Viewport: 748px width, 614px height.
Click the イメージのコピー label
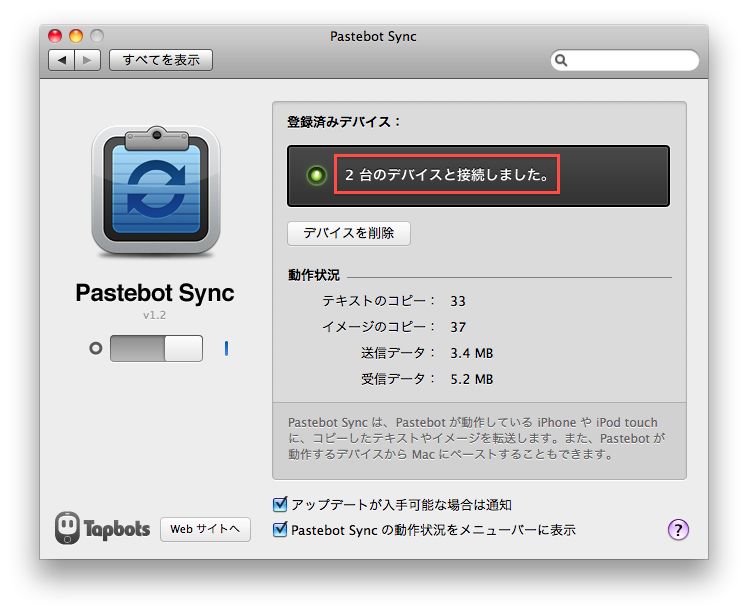(378, 327)
